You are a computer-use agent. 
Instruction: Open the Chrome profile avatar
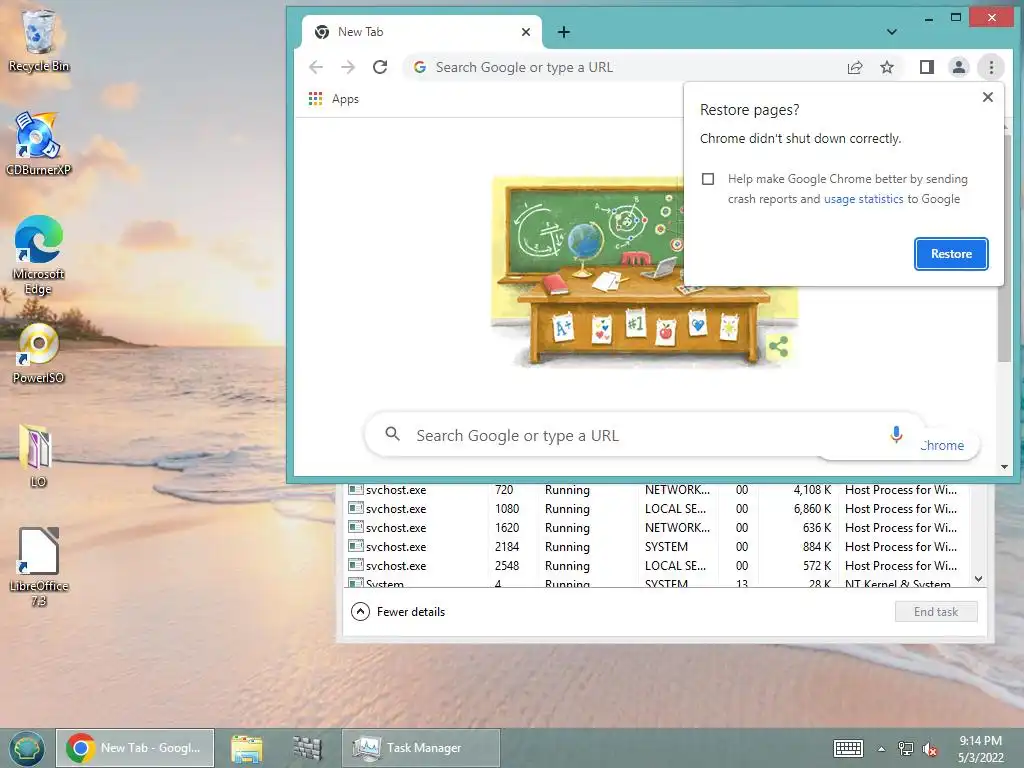coord(959,67)
